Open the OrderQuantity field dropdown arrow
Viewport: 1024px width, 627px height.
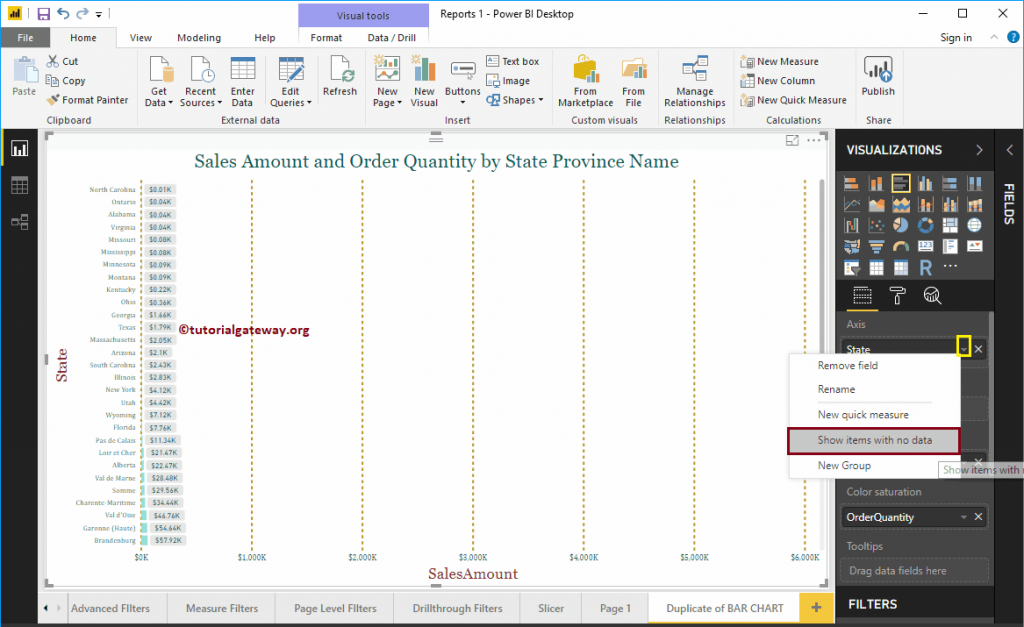[963, 517]
